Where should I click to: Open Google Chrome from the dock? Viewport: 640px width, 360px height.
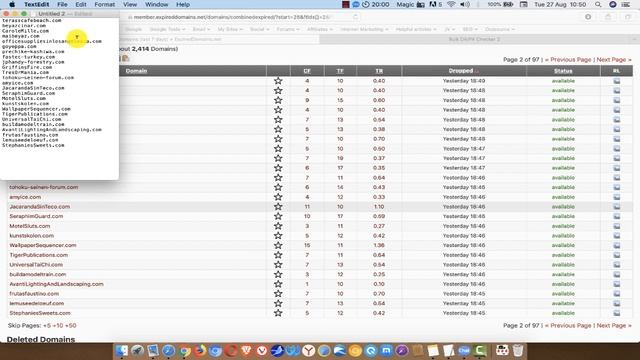(184, 350)
